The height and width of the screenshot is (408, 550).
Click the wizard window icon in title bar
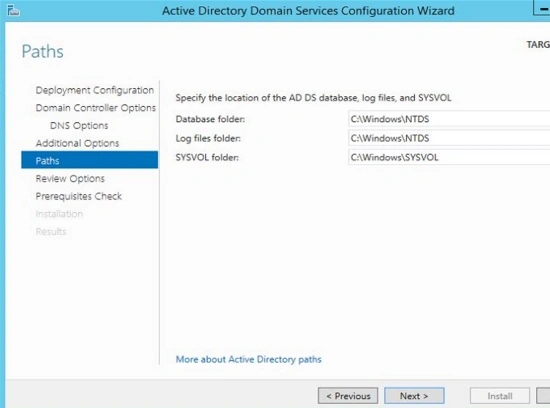coord(13,11)
